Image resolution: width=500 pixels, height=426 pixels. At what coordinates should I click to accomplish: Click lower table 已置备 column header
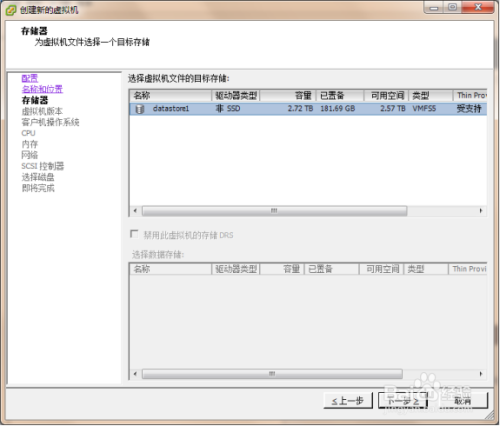tap(332, 269)
